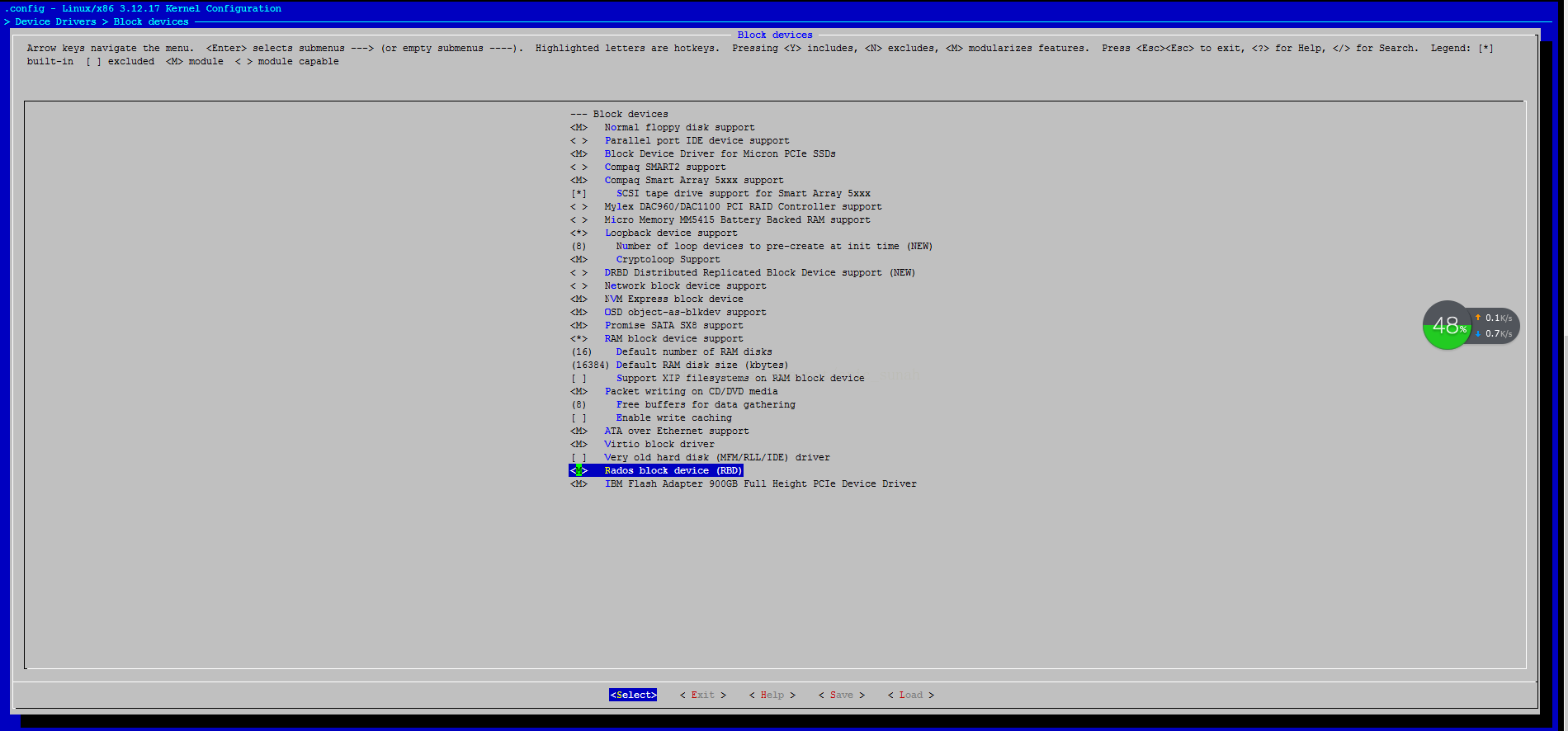Select highlighted Rados block device (RBD)

(x=656, y=470)
